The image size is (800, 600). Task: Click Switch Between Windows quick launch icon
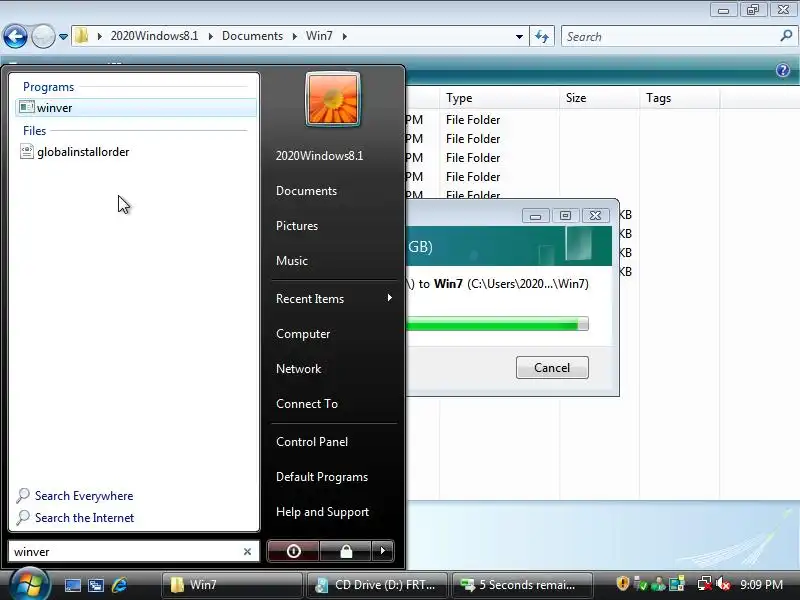tap(95, 585)
